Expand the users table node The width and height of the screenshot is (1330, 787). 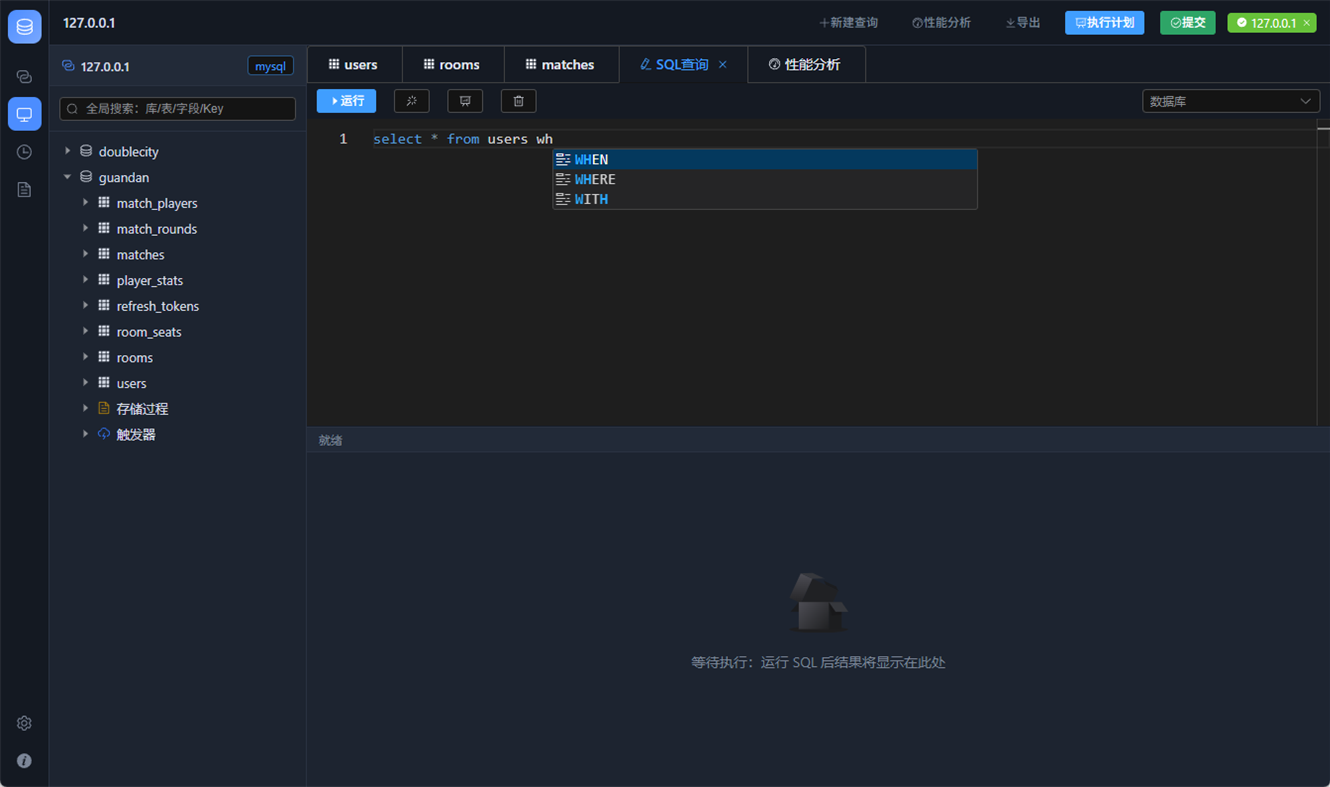(x=85, y=383)
